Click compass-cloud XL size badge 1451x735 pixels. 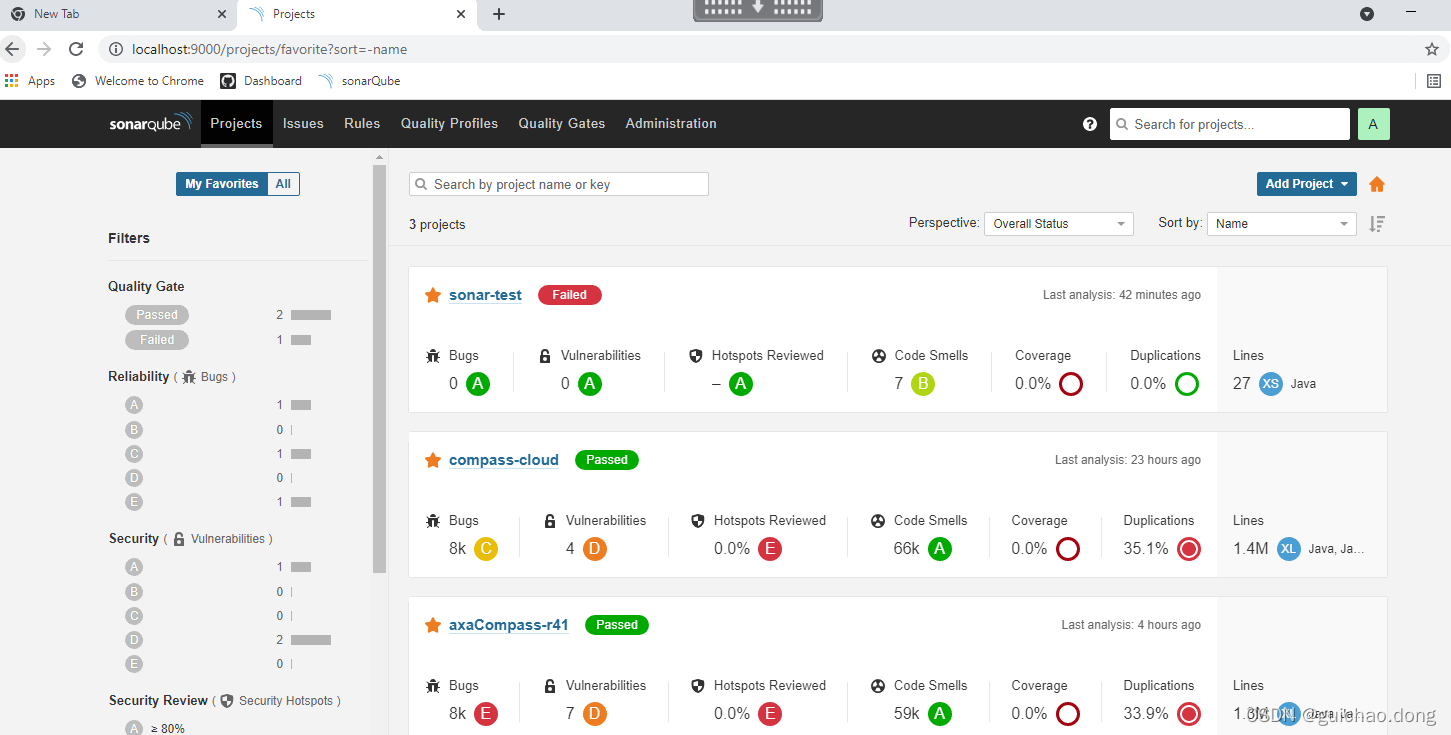pyautogui.click(x=1289, y=548)
